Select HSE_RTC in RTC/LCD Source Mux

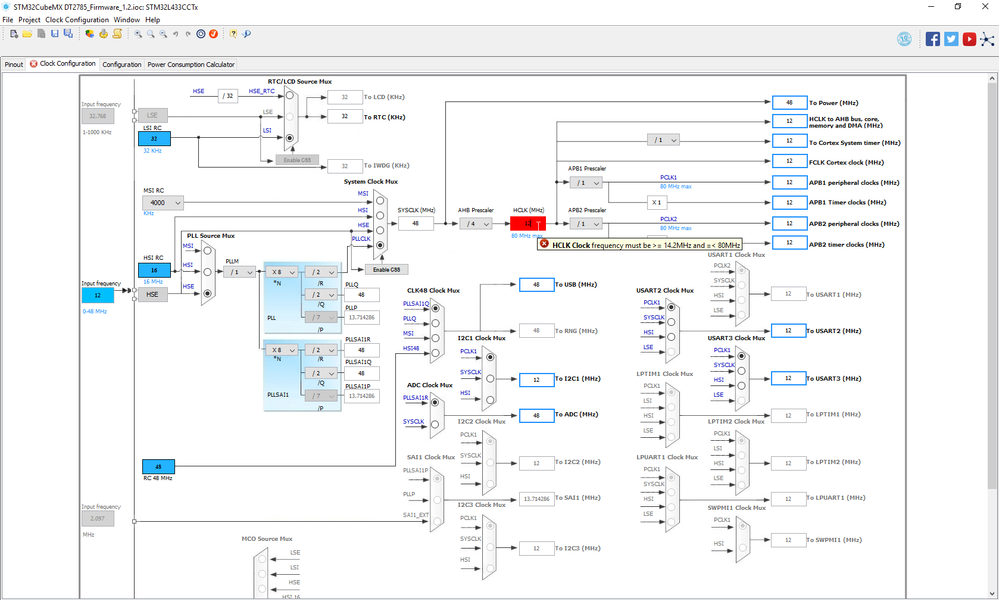[x=290, y=96]
